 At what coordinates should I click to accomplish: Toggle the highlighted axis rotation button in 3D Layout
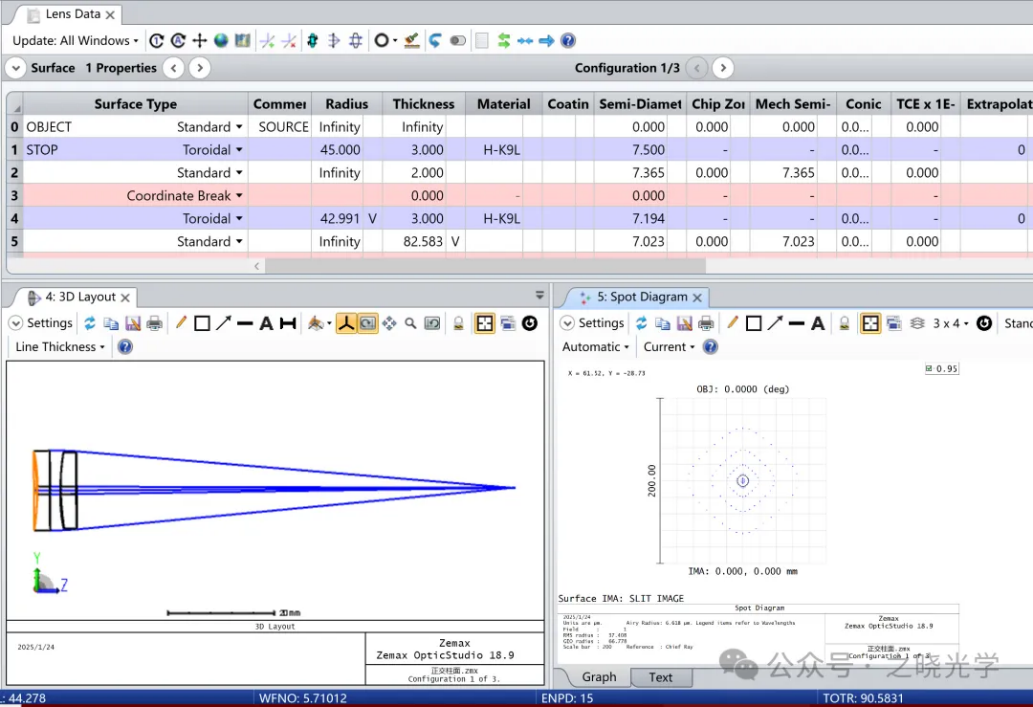click(346, 323)
